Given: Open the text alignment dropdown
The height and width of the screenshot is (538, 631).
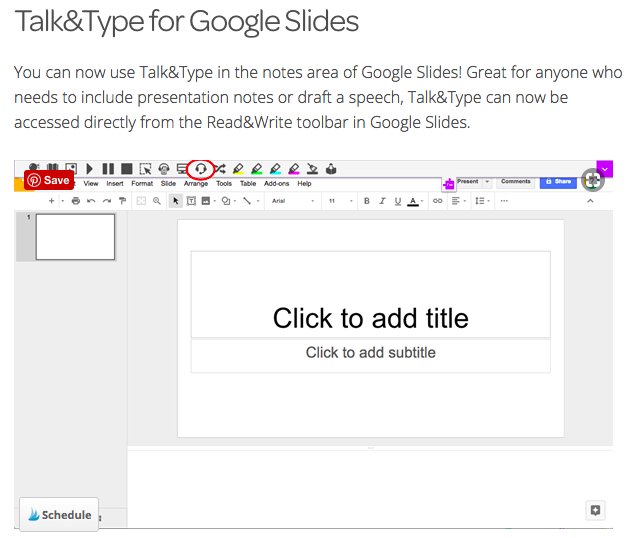Looking at the screenshot, I should tap(458, 201).
